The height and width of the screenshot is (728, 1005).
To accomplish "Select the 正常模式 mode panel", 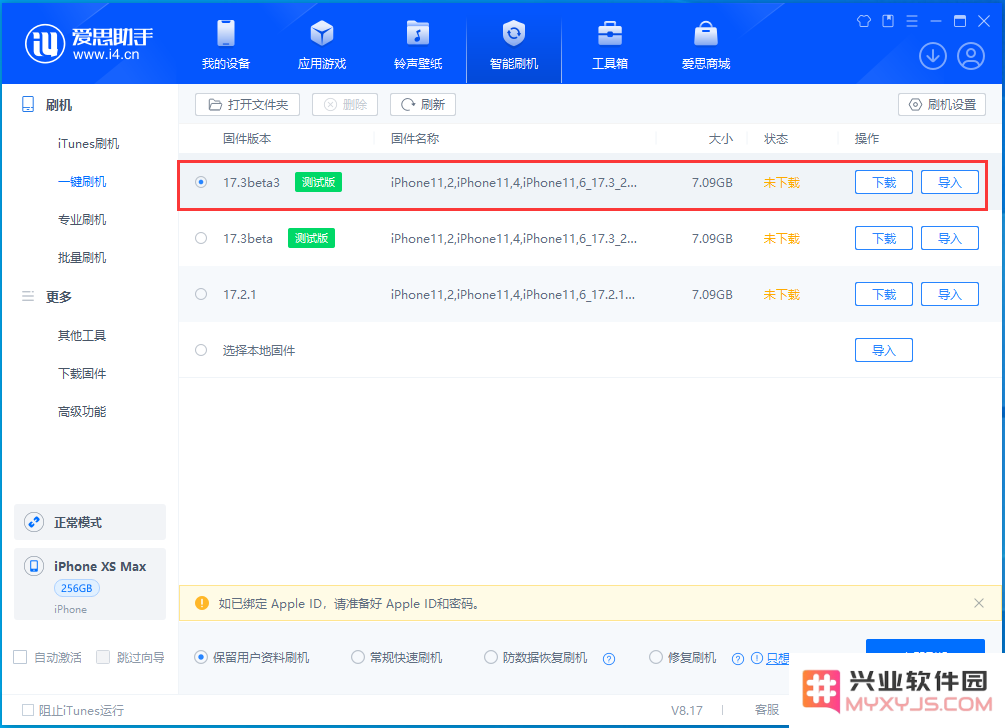I will click(90, 522).
